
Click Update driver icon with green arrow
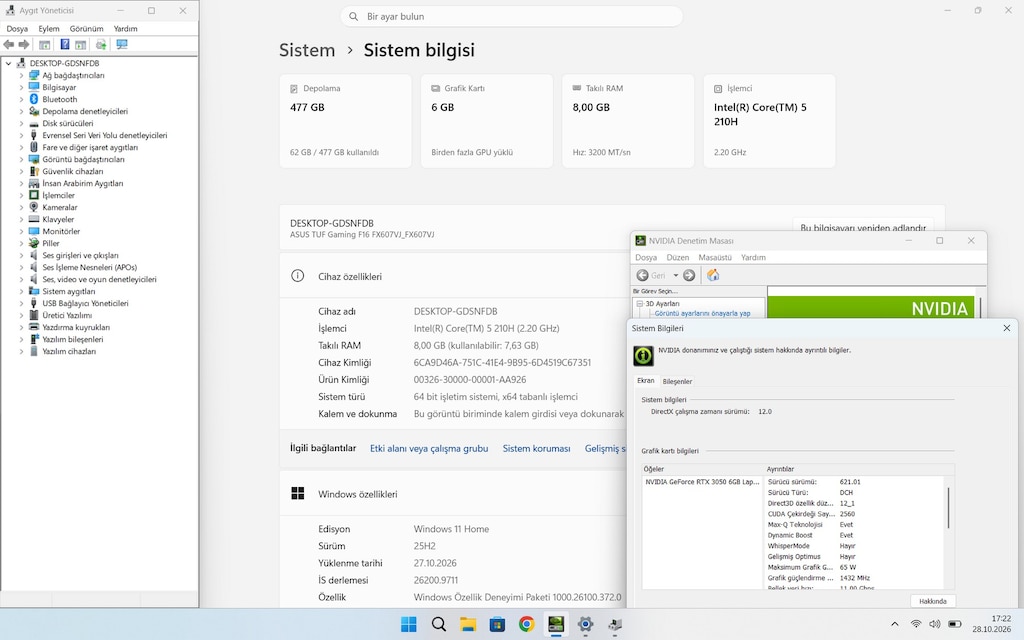101,44
